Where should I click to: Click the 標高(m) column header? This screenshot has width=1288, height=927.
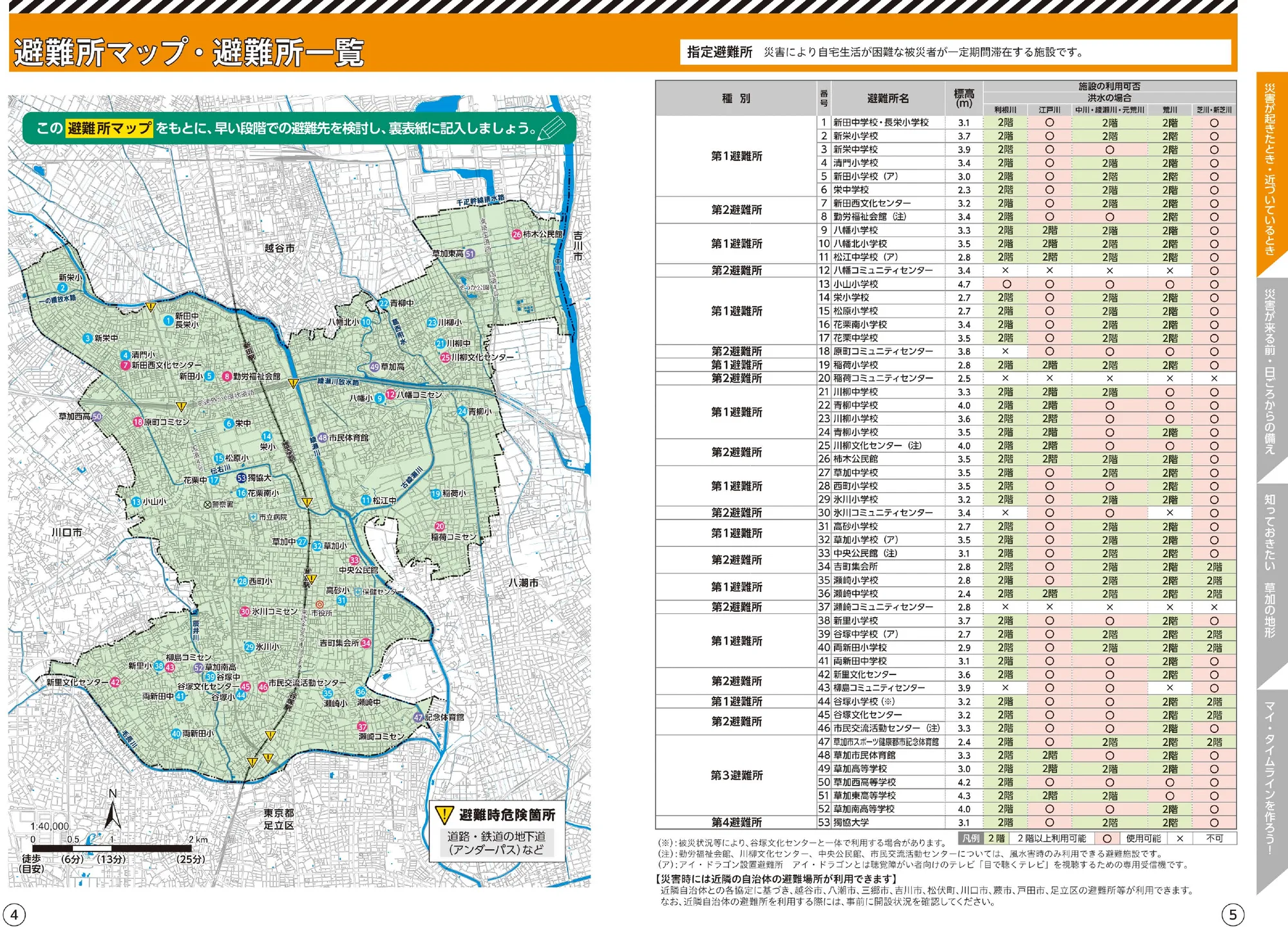(x=964, y=98)
